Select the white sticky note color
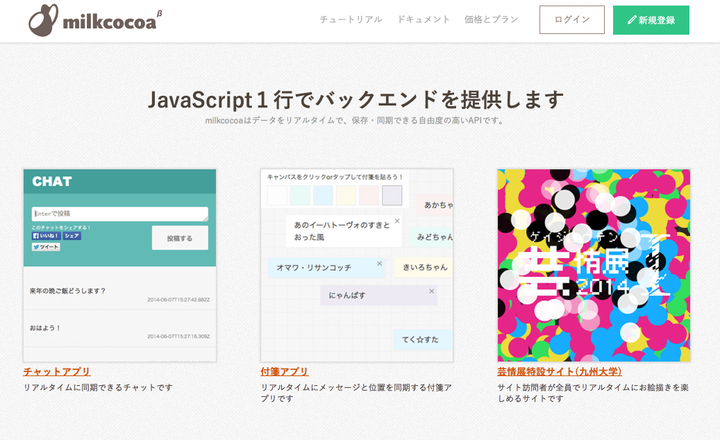The width and height of the screenshot is (720, 440). click(277, 195)
